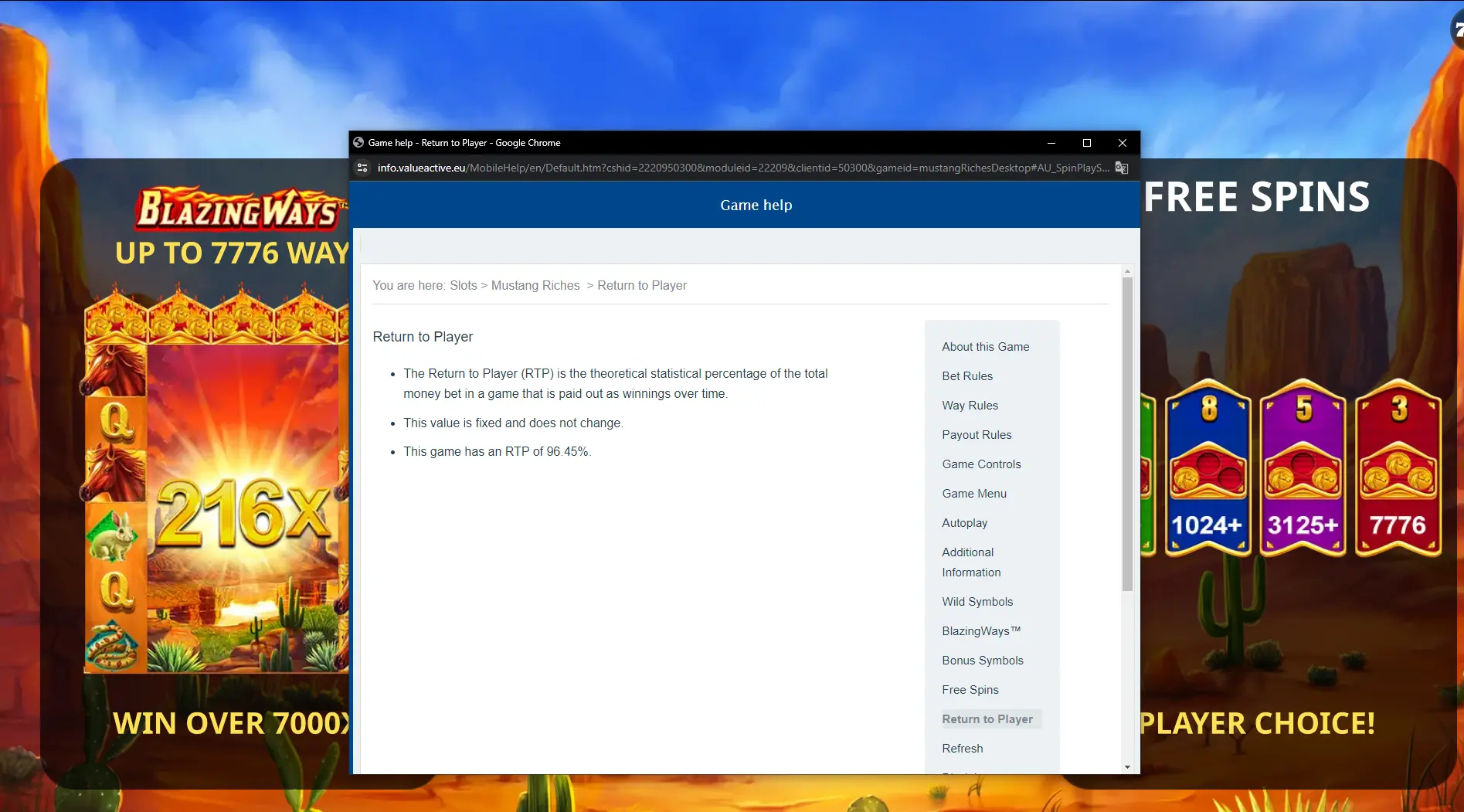Open the Refresh help topic
This screenshot has width=1464, height=812.
pyautogui.click(x=963, y=749)
